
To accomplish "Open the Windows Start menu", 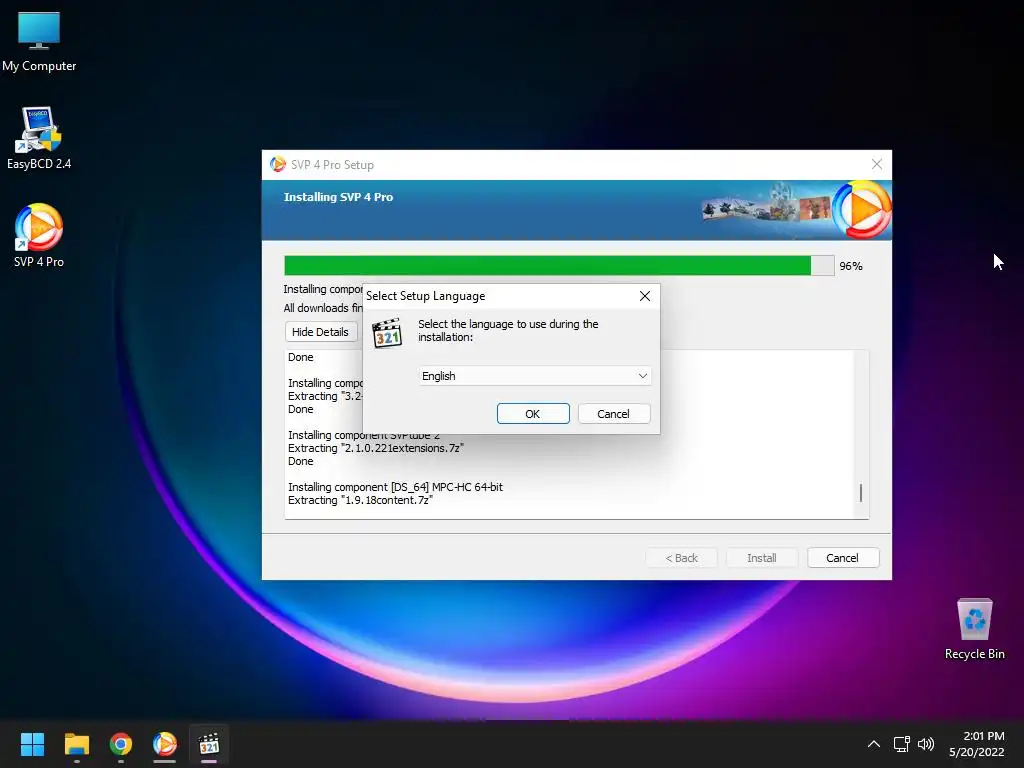I will tap(32, 744).
